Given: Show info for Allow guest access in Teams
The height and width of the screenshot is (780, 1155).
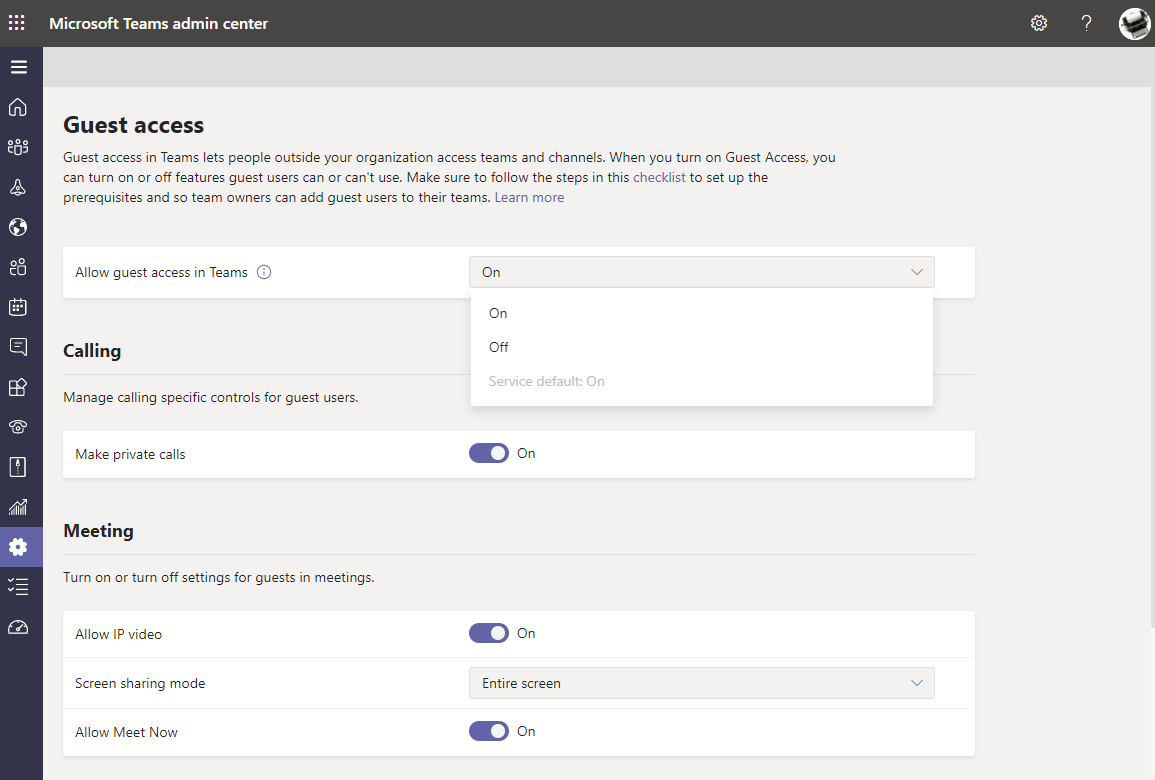Looking at the screenshot, I should [264, 273].
